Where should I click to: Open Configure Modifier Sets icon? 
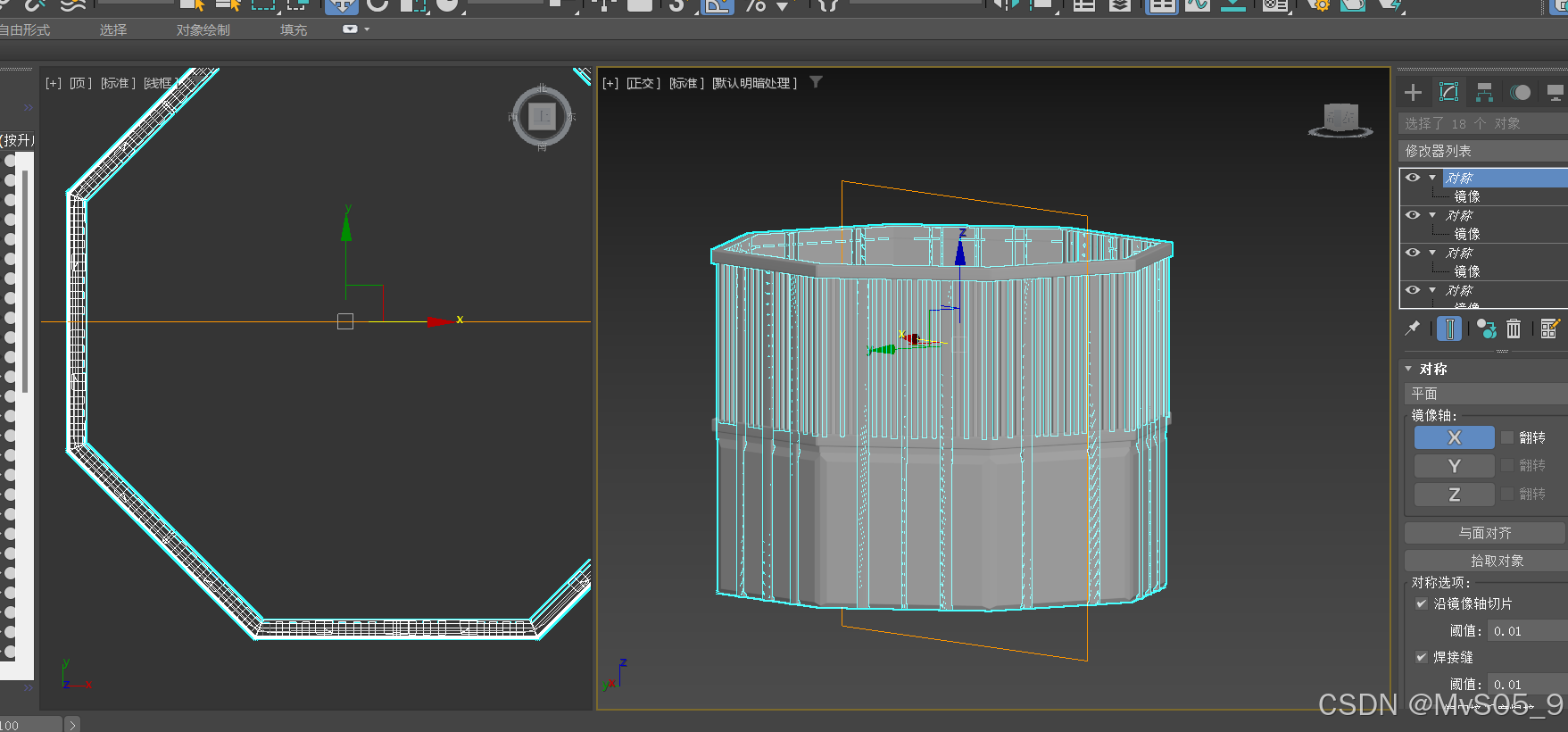[x=1549, y=329]
